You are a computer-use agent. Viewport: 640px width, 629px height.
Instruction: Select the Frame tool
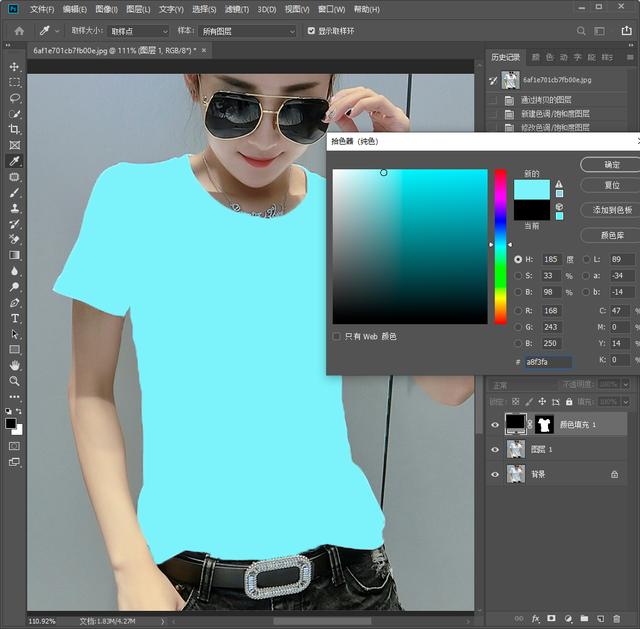click(14, 145)
